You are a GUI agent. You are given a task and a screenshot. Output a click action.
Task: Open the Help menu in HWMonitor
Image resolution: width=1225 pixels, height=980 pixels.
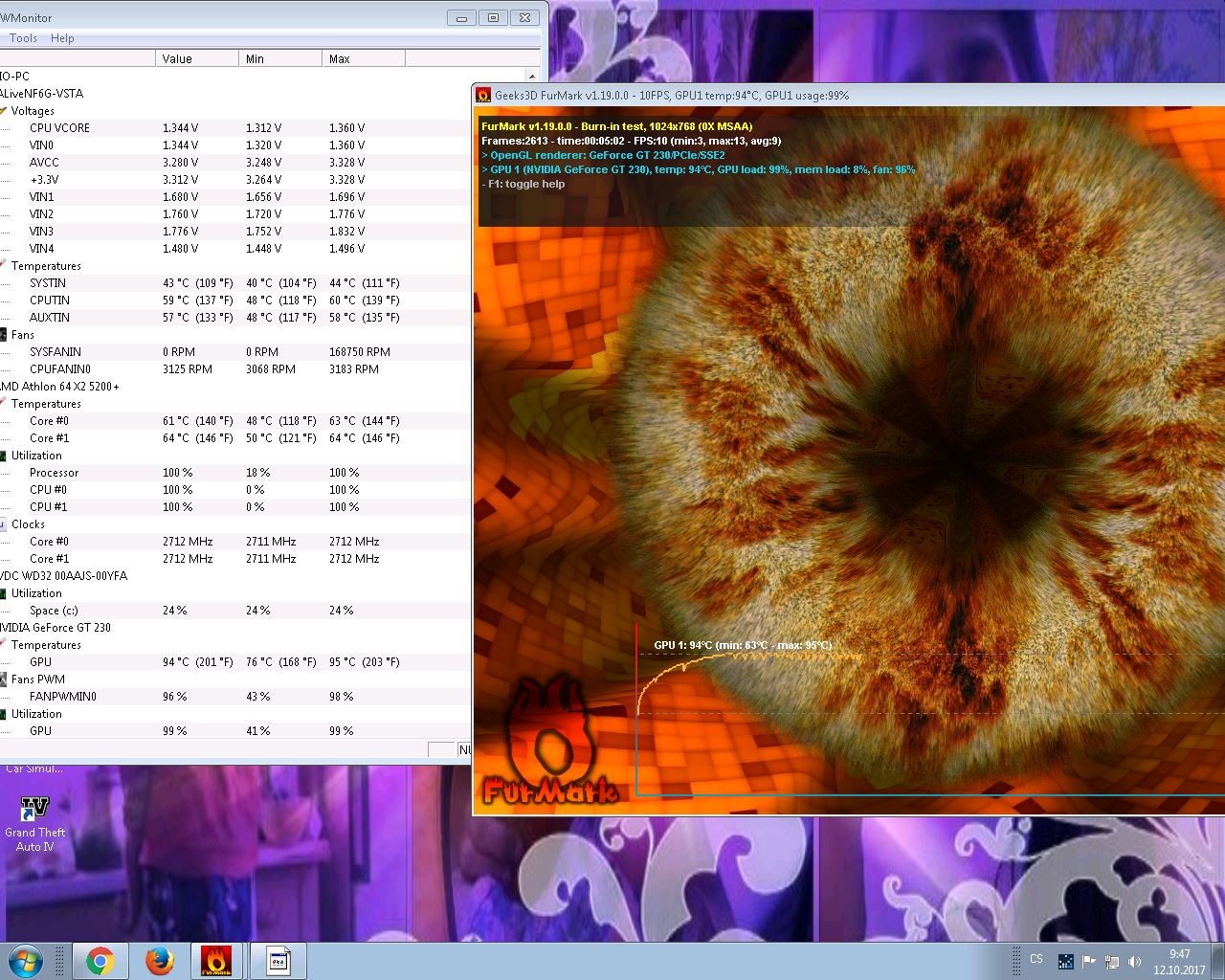pyautogui.click(x=62, y=38)
